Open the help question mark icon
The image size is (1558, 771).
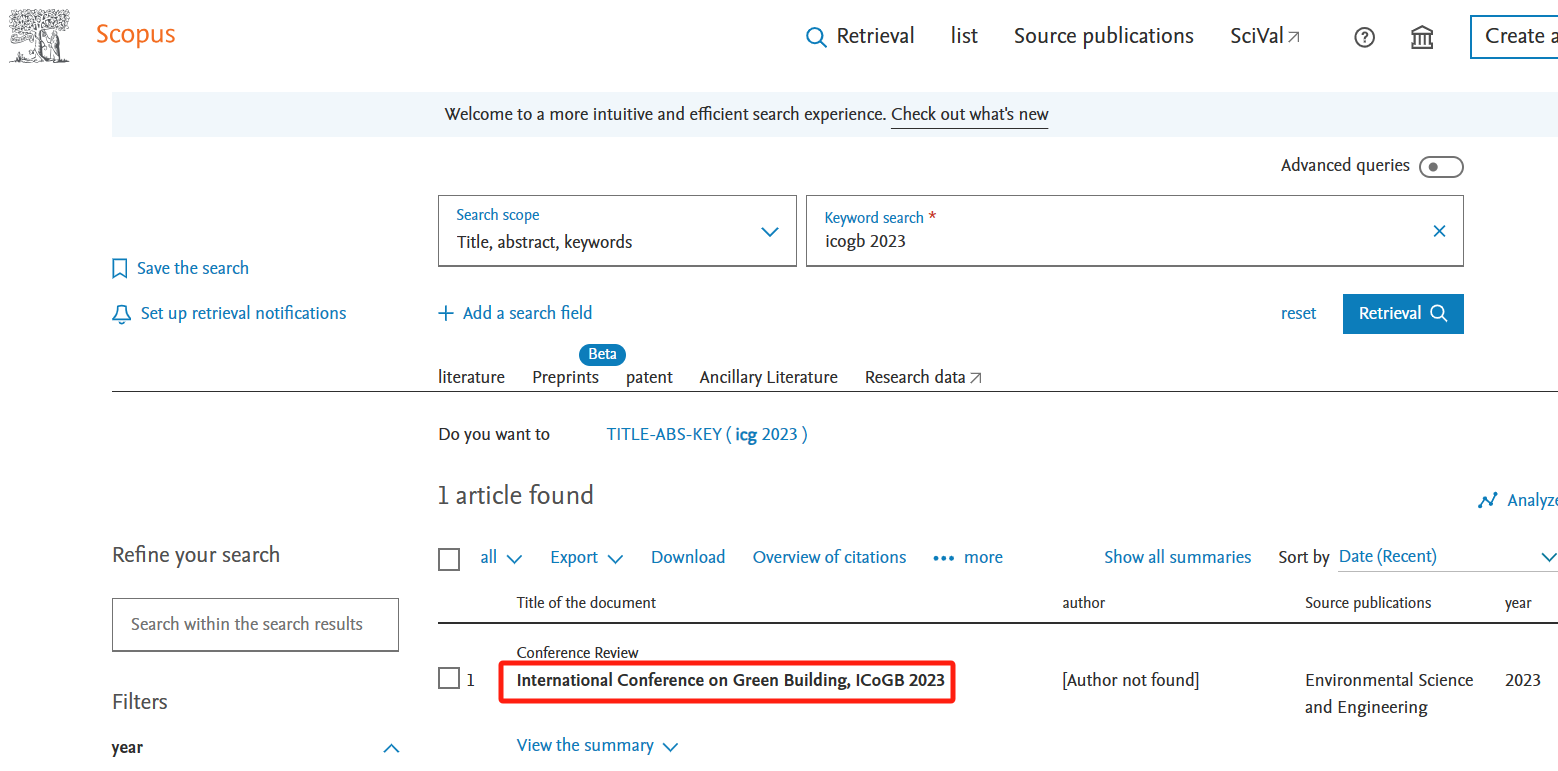[x=1364, y=37]
